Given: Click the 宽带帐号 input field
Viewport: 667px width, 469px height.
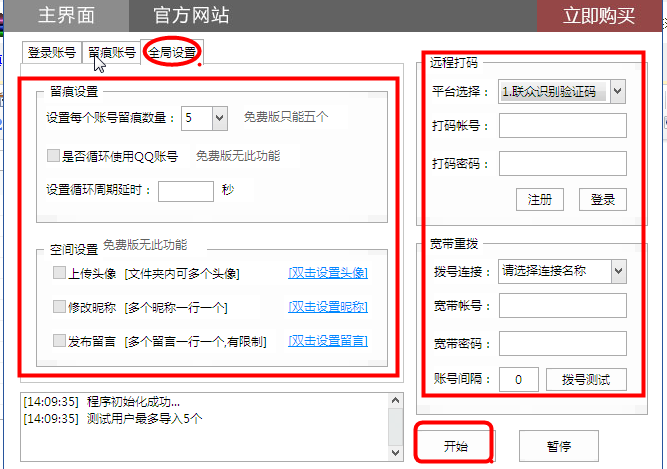Looking at the screenshot, I should tap(563, 305).
